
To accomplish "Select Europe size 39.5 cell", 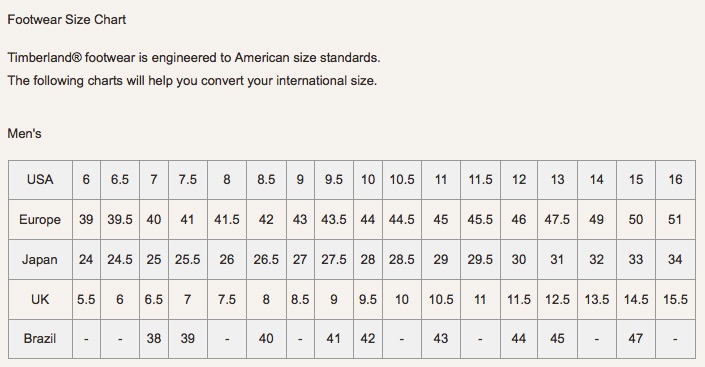I will coord(120,219).
